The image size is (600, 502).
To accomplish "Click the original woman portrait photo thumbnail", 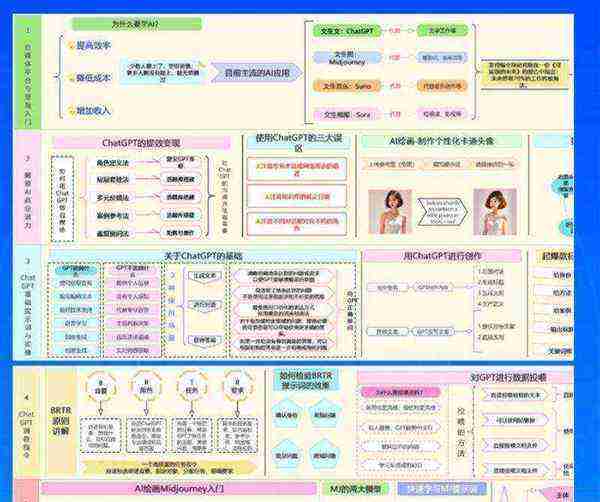I will (390, 212).
